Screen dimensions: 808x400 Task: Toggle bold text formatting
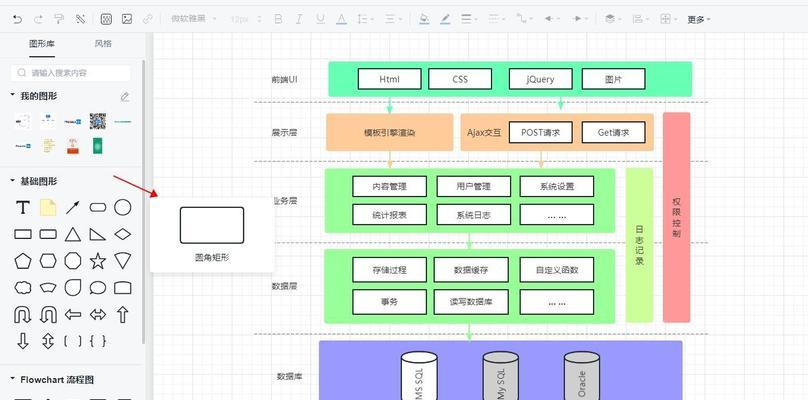[278, 20]
